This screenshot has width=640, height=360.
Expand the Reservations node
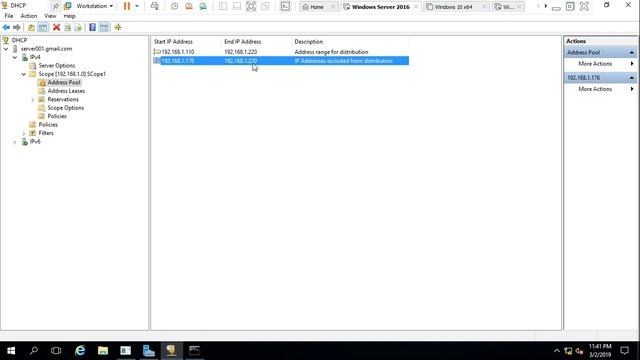[33, 100]
